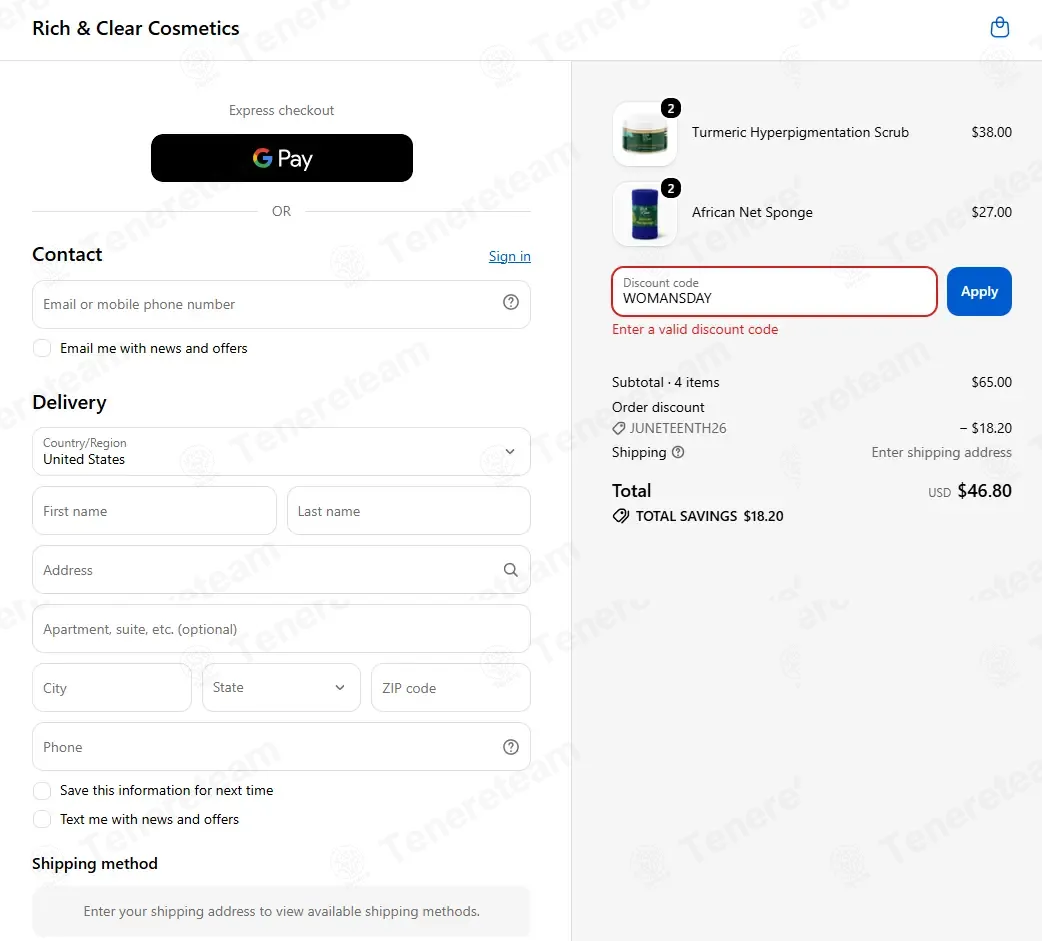Viewport: 1042px width, 941px height.
Task: Expand the State dropdown
Action: [x=281, y=687]
